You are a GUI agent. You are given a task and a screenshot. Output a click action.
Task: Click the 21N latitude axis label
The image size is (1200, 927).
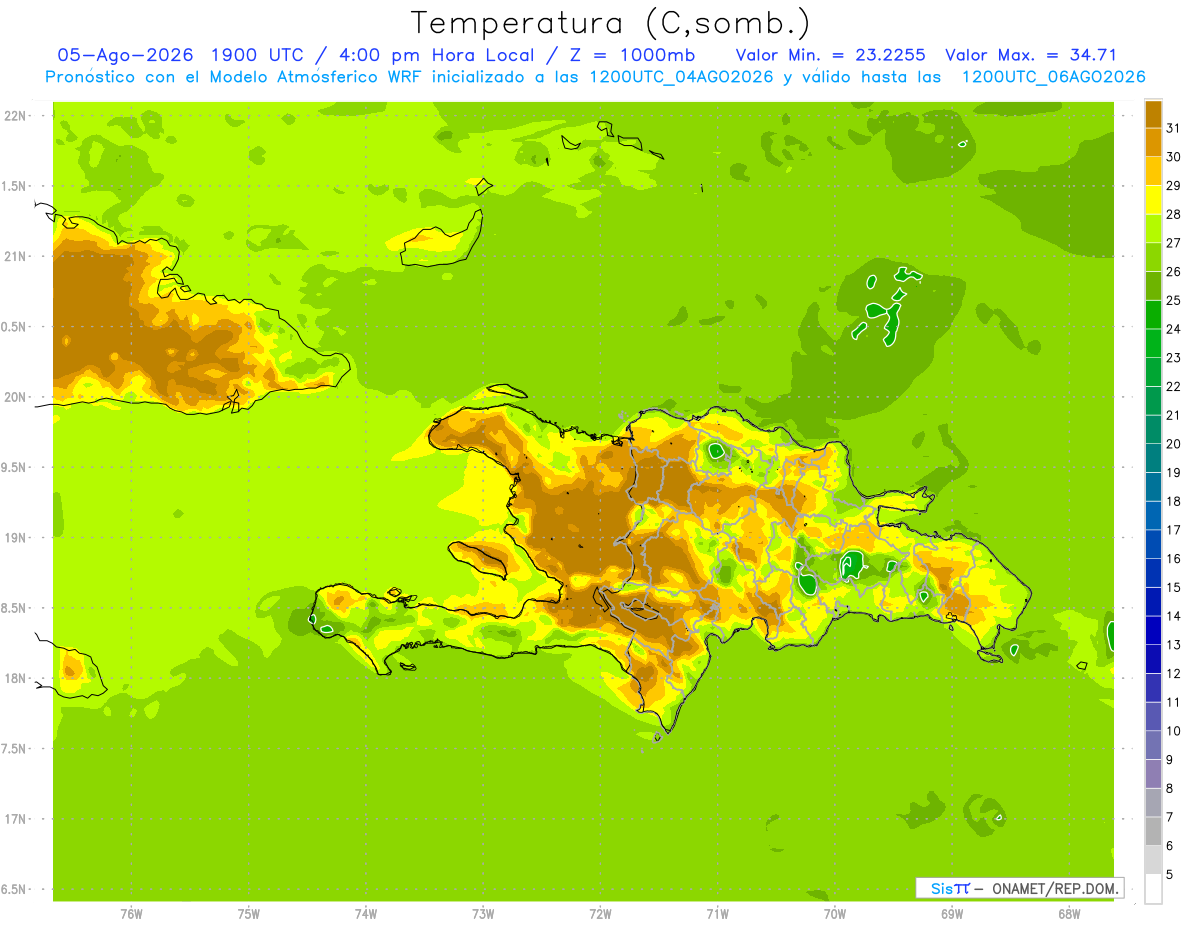pyautogui.click(x=15, y=256)
